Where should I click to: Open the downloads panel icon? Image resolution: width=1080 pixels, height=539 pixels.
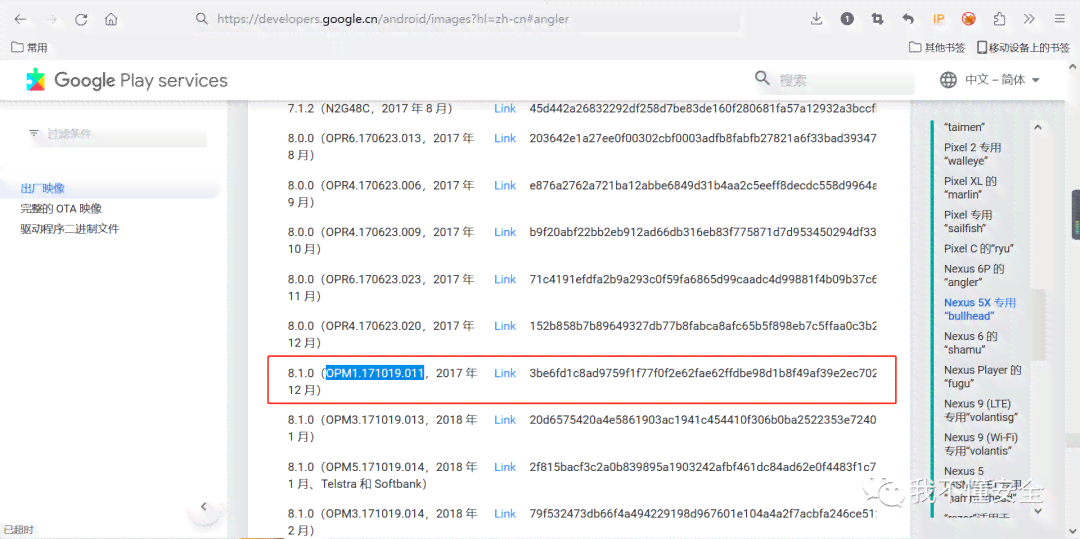[817, 19]
